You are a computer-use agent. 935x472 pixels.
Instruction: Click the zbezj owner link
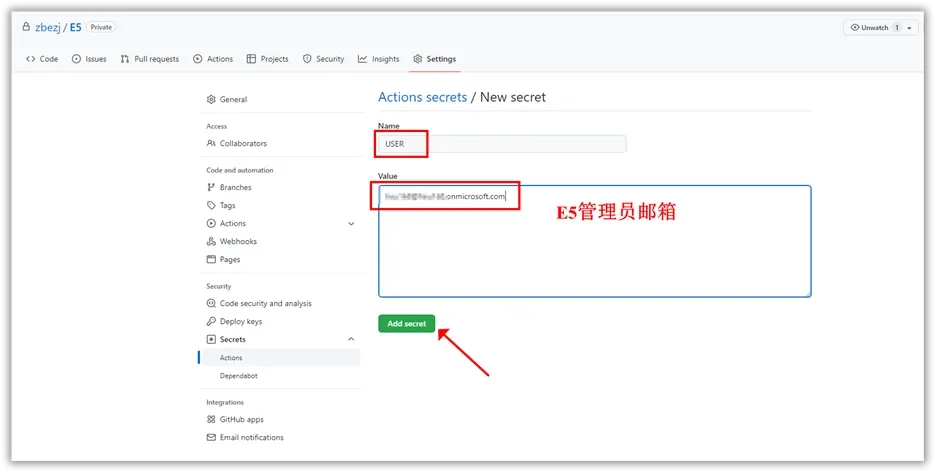pyautogui.click(x=48, y=27)
